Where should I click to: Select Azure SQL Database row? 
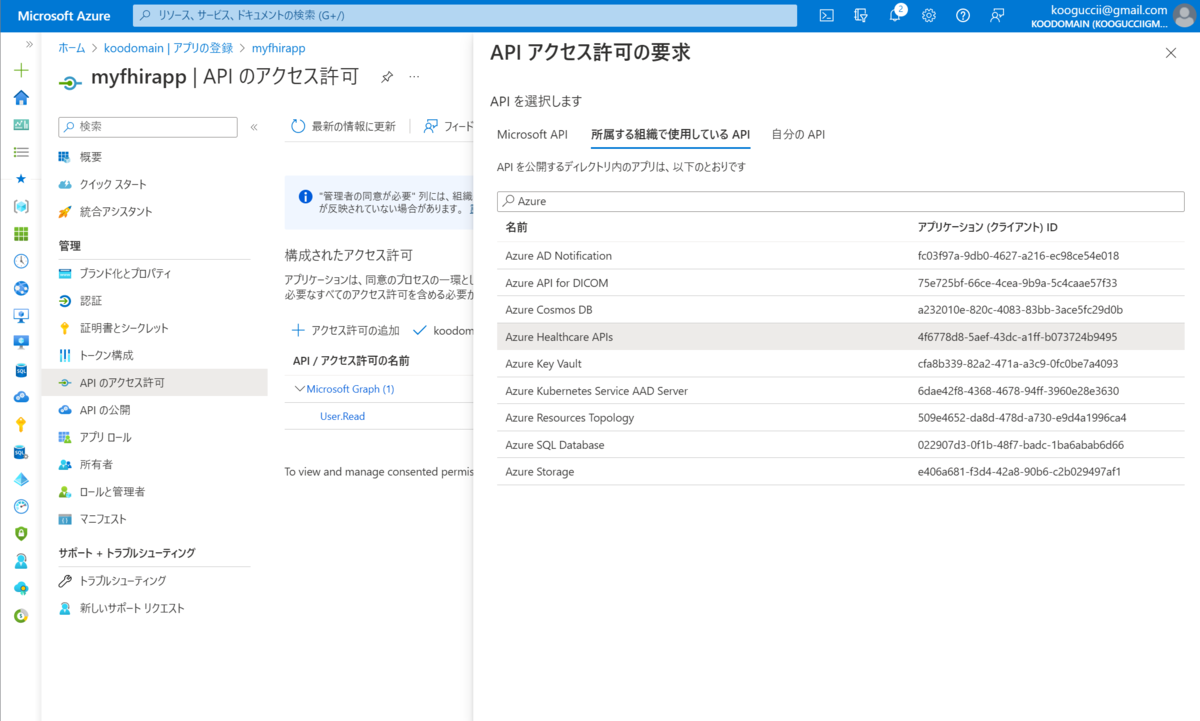point(840,445)
